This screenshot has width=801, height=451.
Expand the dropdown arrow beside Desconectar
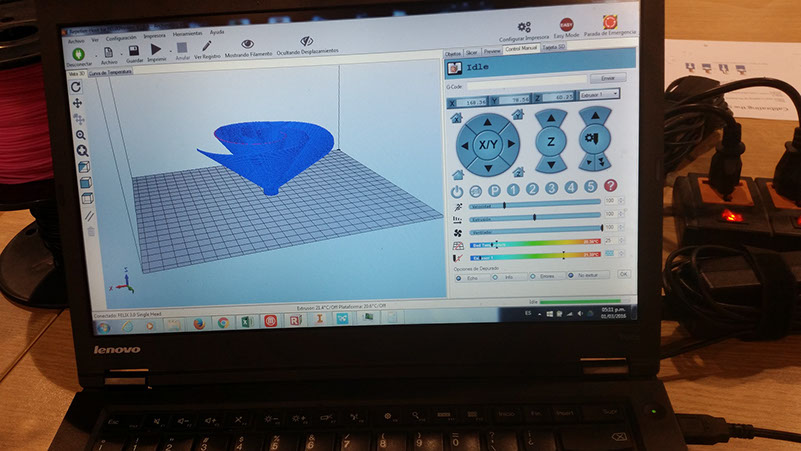point(96,56)
